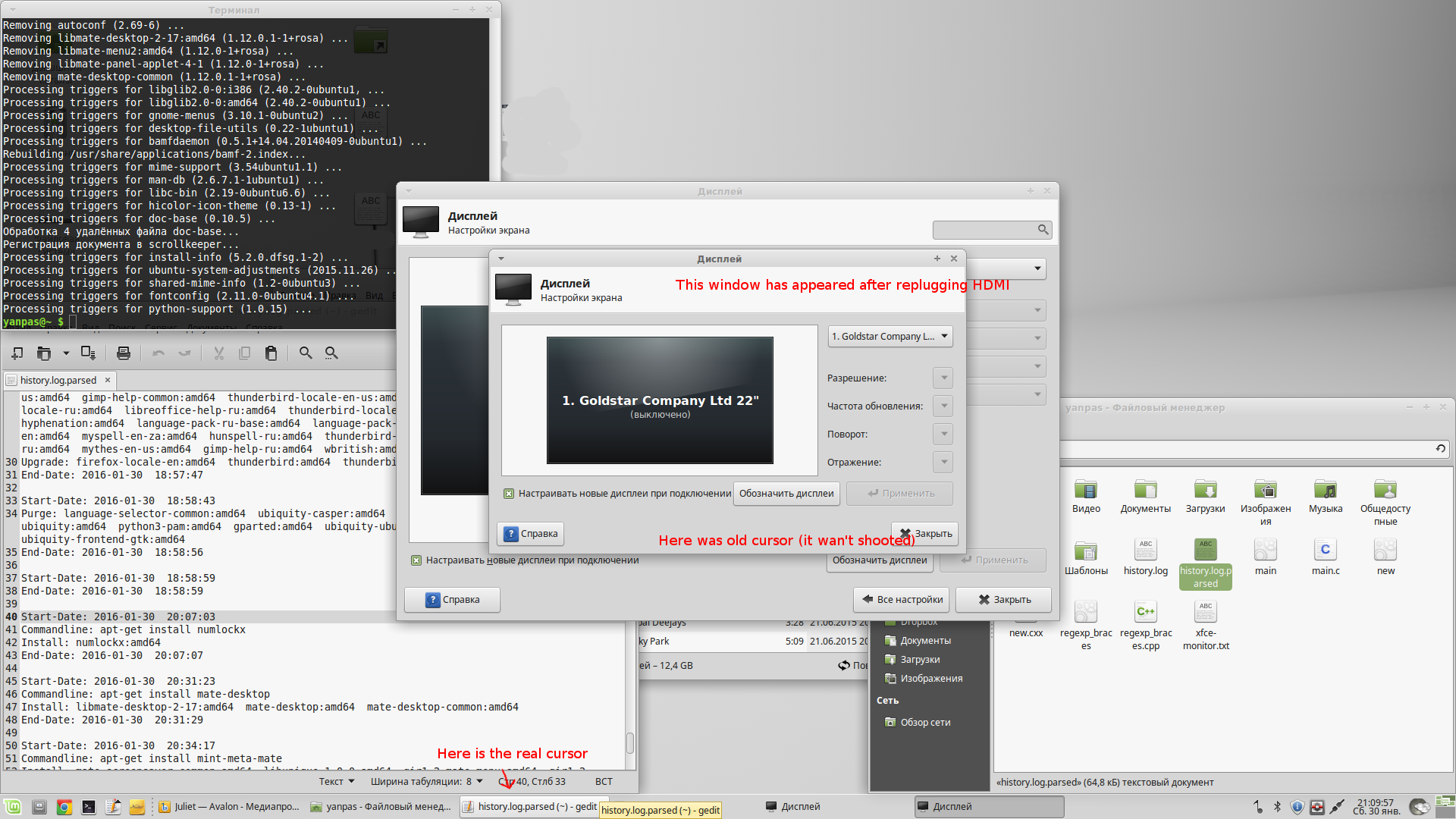The image size is (1456, 819).
Task: Click the paste icon in gedit toolbar
Action: point(271,353)
